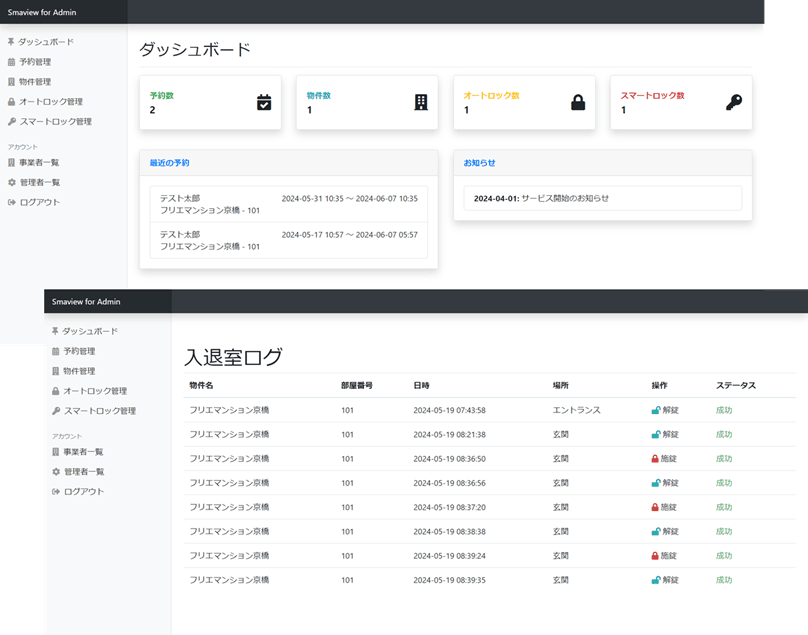
Task: Open the reservation starting 2024-05-31 10:35
Action: pos(289,204)
